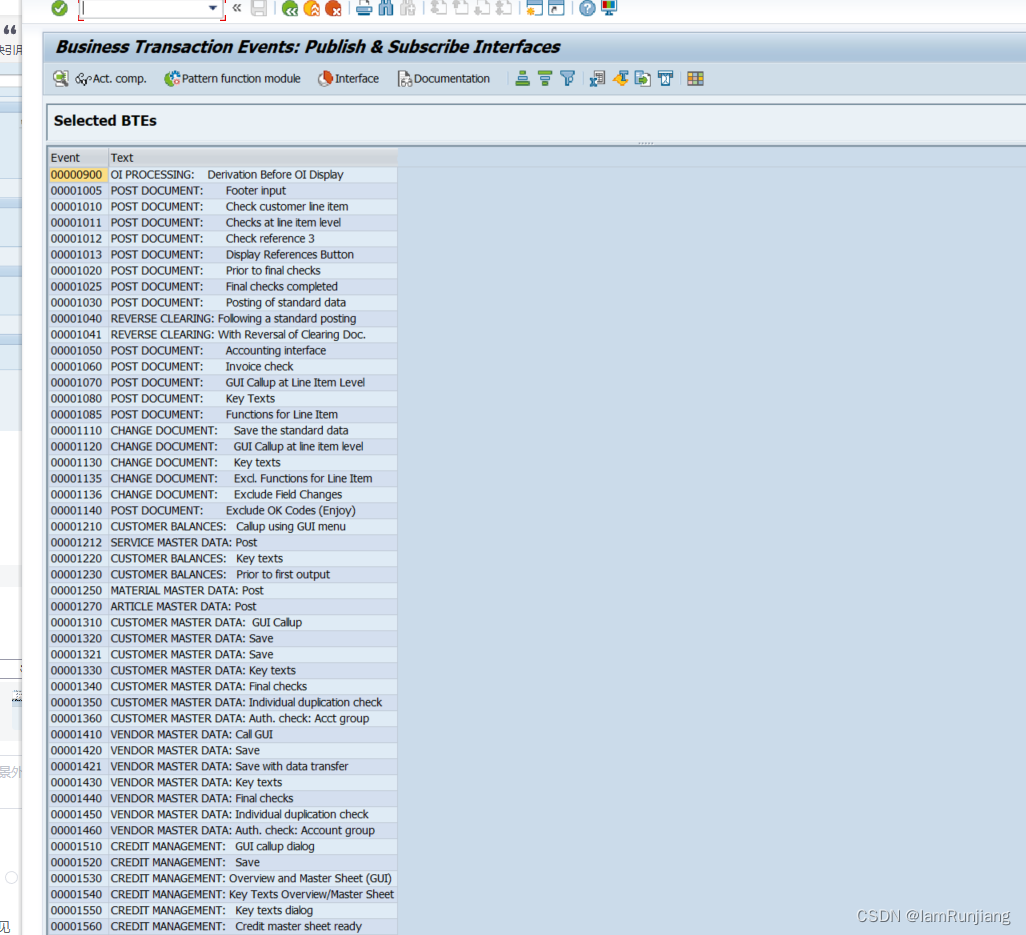Select event 00001350 Individual duplication check
The image size is (1026, 935).
click(x=222, y=703)
